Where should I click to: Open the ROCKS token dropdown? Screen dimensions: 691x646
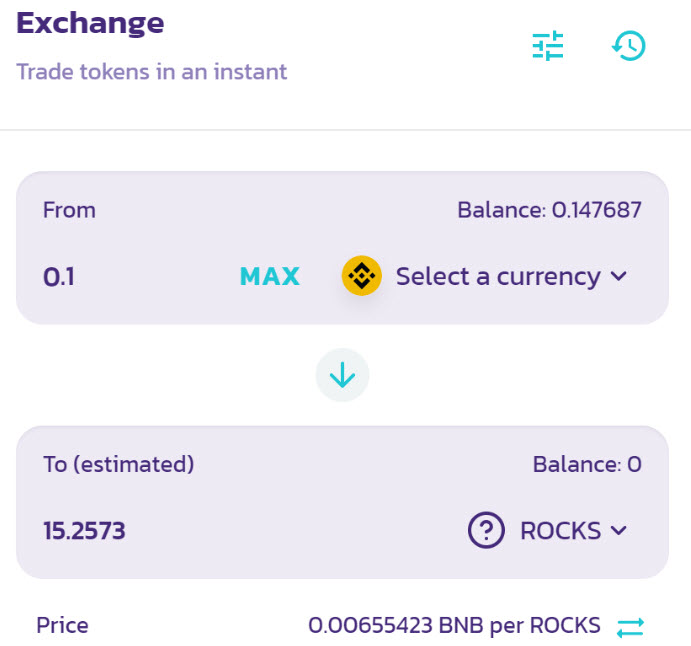pos(560,530)
